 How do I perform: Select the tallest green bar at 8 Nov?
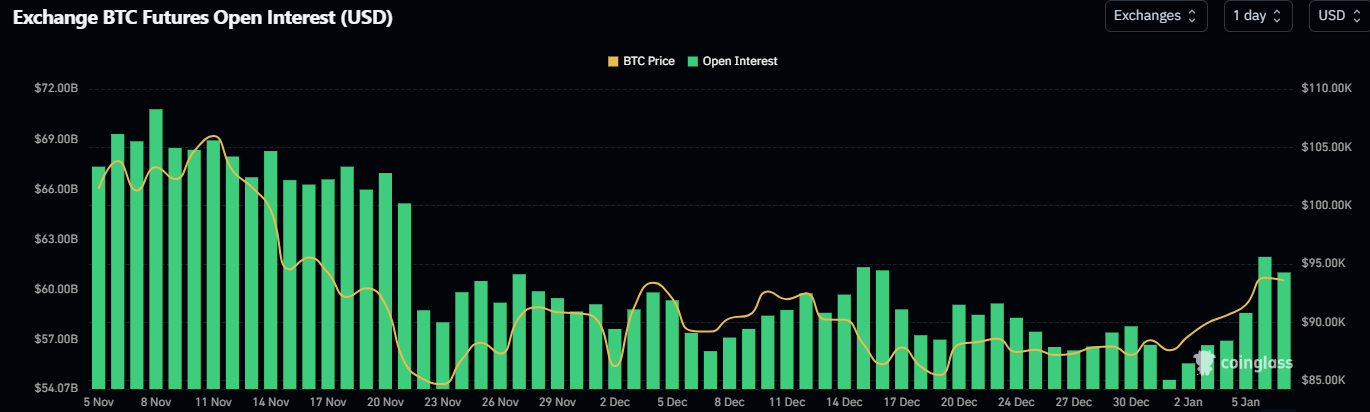click(x=156, y=250)
